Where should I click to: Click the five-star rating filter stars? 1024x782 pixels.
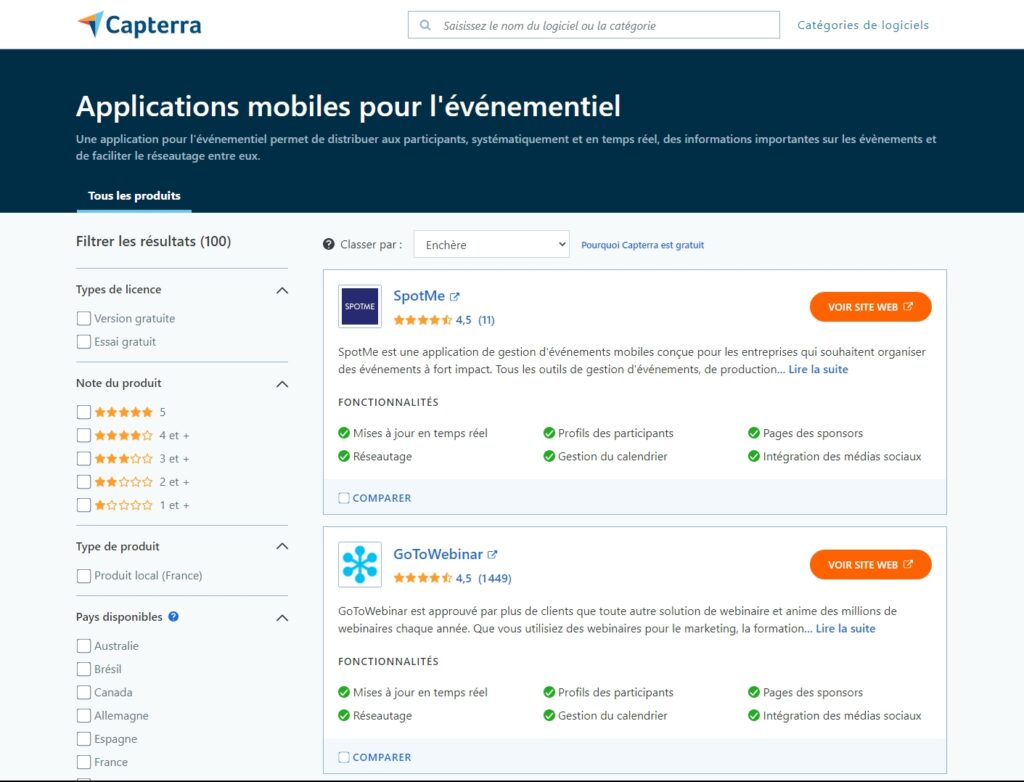(x=123, y=412)
